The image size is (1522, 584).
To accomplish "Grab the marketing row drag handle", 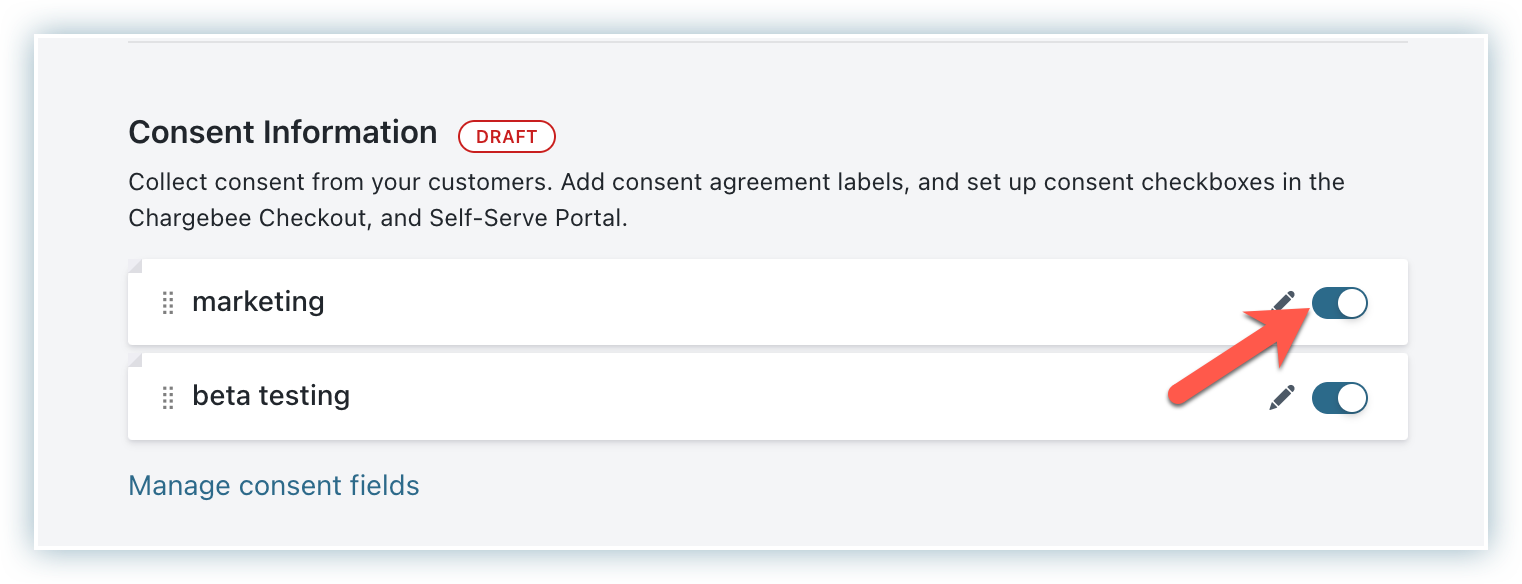I will click(168, 302).
